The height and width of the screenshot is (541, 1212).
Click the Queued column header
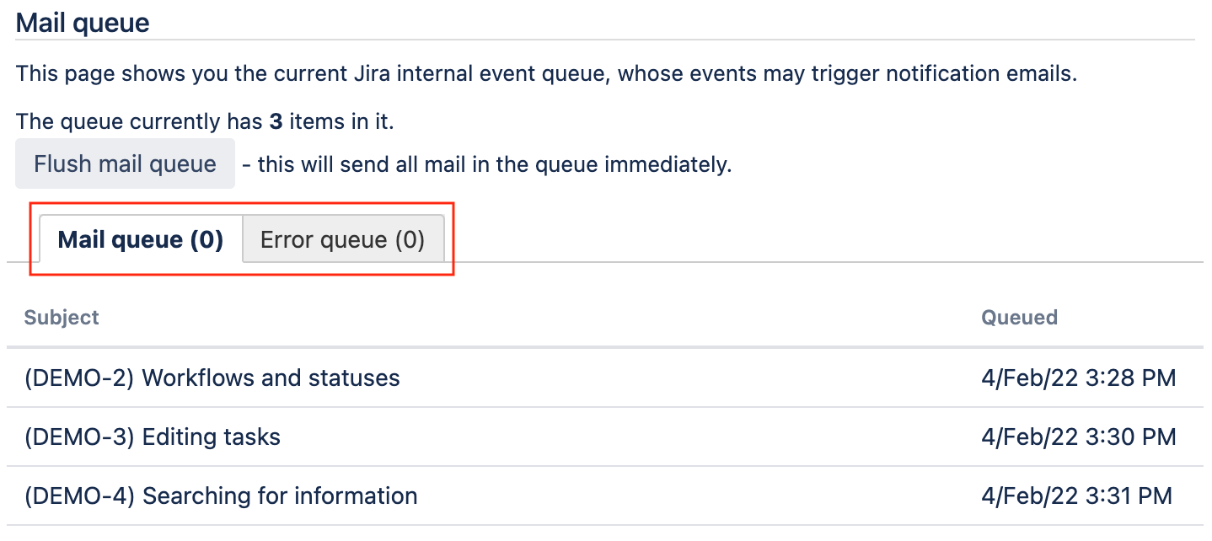pos(1019,318)
